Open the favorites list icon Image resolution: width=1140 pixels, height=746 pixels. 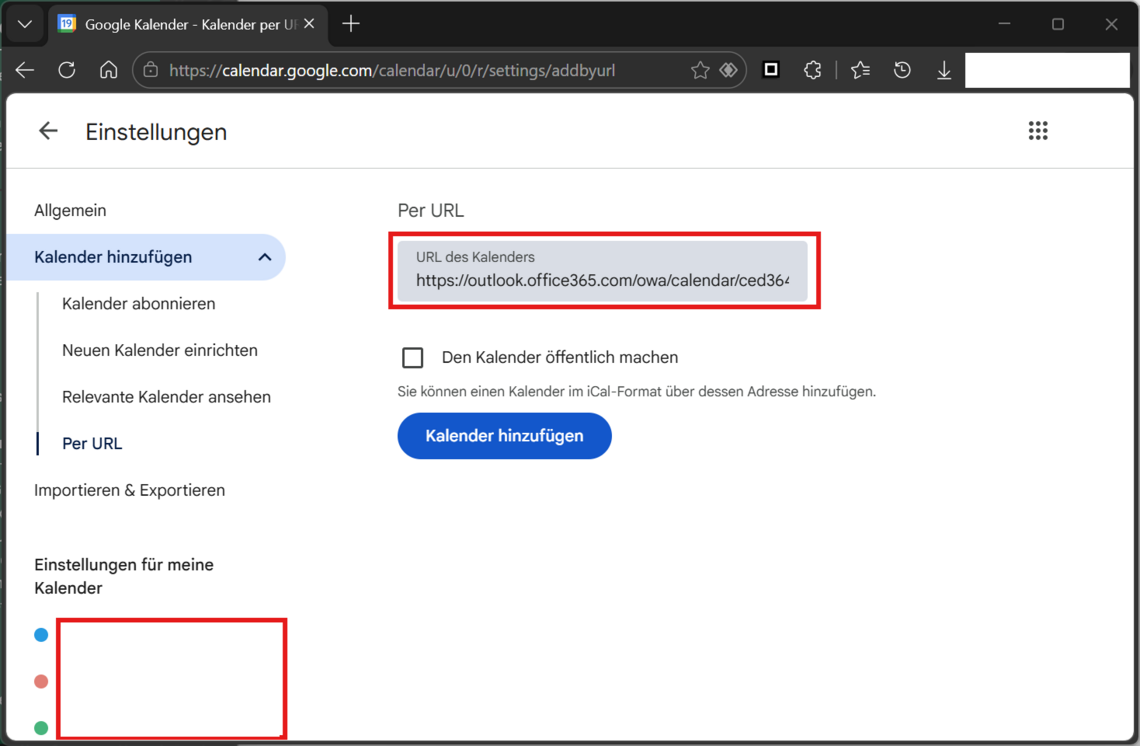tap(860, 70)
